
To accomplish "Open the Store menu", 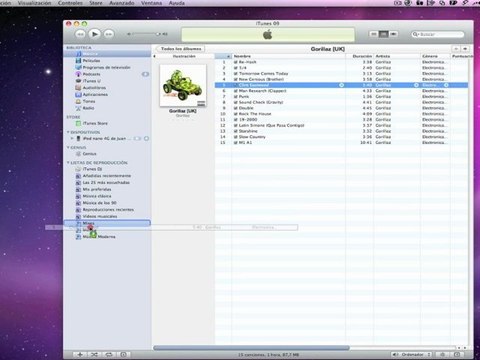I will point(96,3).
